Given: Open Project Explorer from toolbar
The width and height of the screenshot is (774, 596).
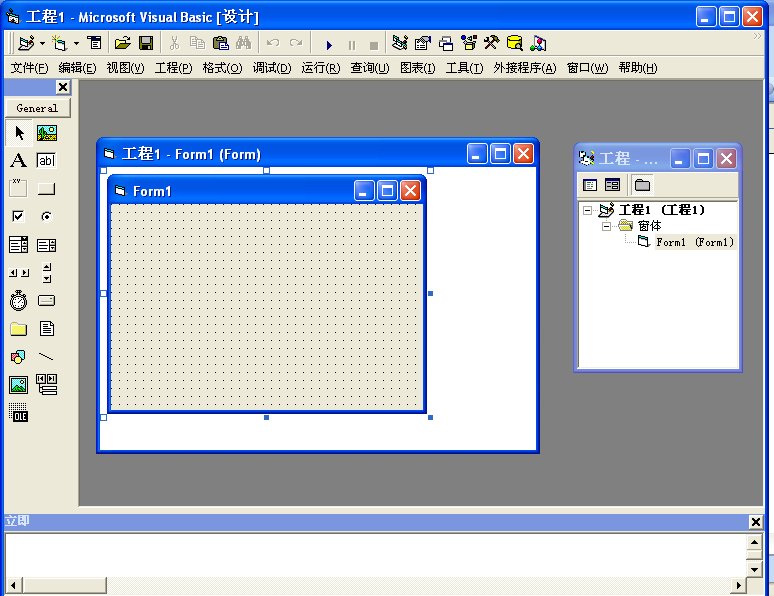Looking at the screenshot, I should coord(399,43).
